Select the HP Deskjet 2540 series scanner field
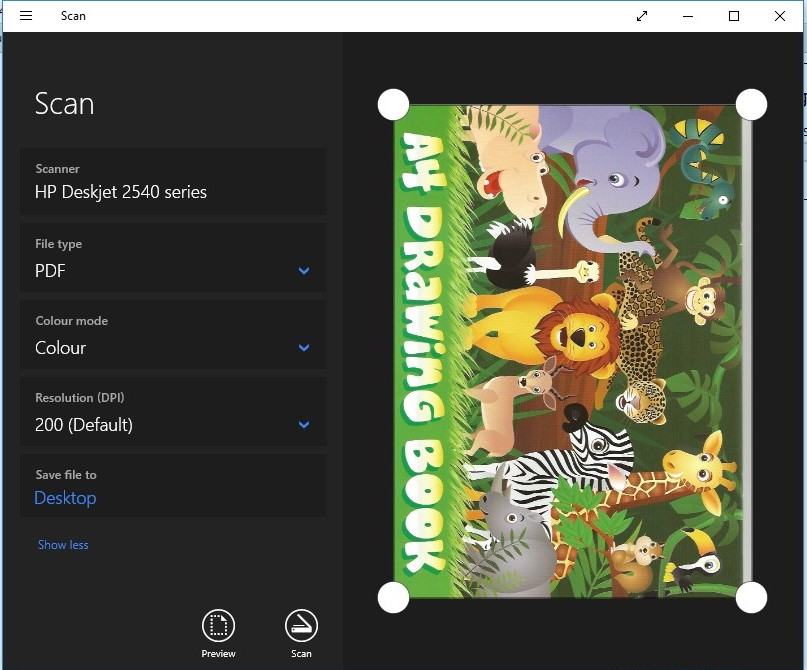This screenshot has height=670, width=807. click(x=173, y=182)
